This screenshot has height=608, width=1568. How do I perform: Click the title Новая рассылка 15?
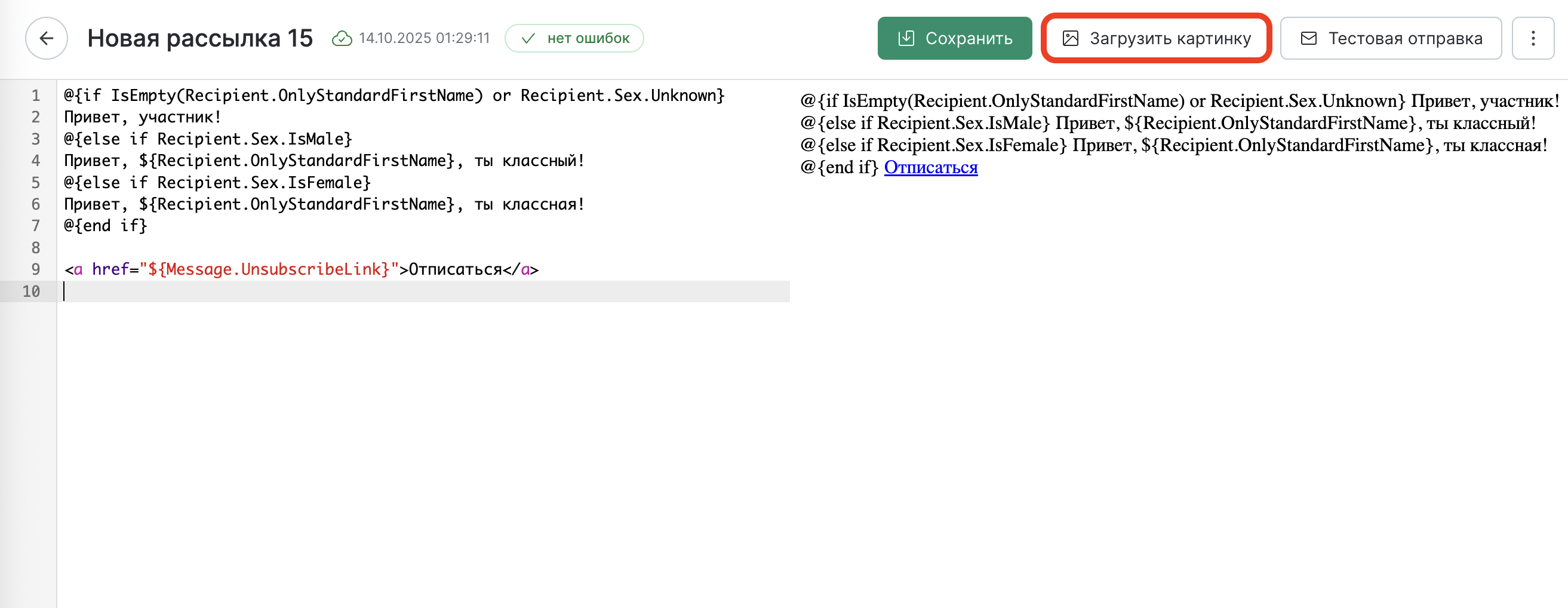pyautogui.click(x=199, y=38)
